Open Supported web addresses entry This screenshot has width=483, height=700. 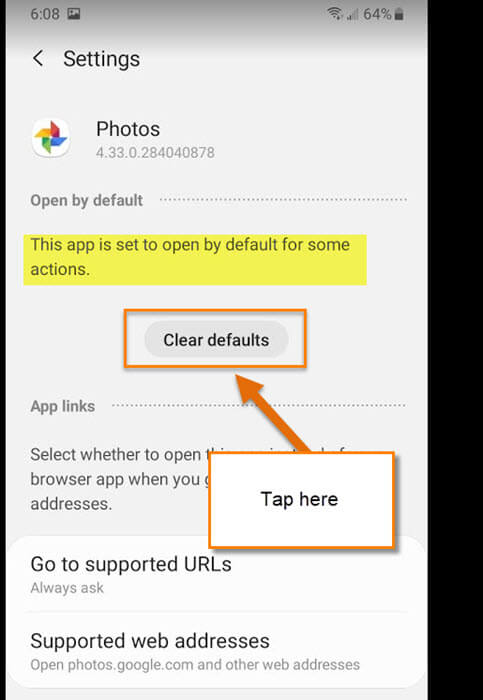click(216, 651)
